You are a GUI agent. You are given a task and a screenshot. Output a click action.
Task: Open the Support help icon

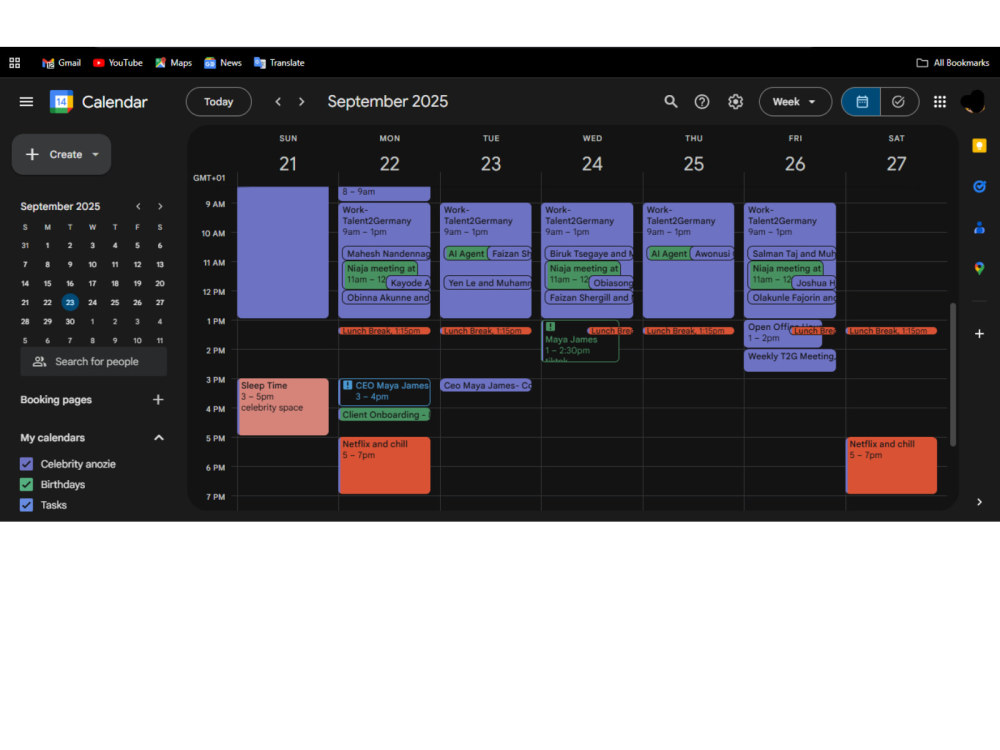(702, 101)
